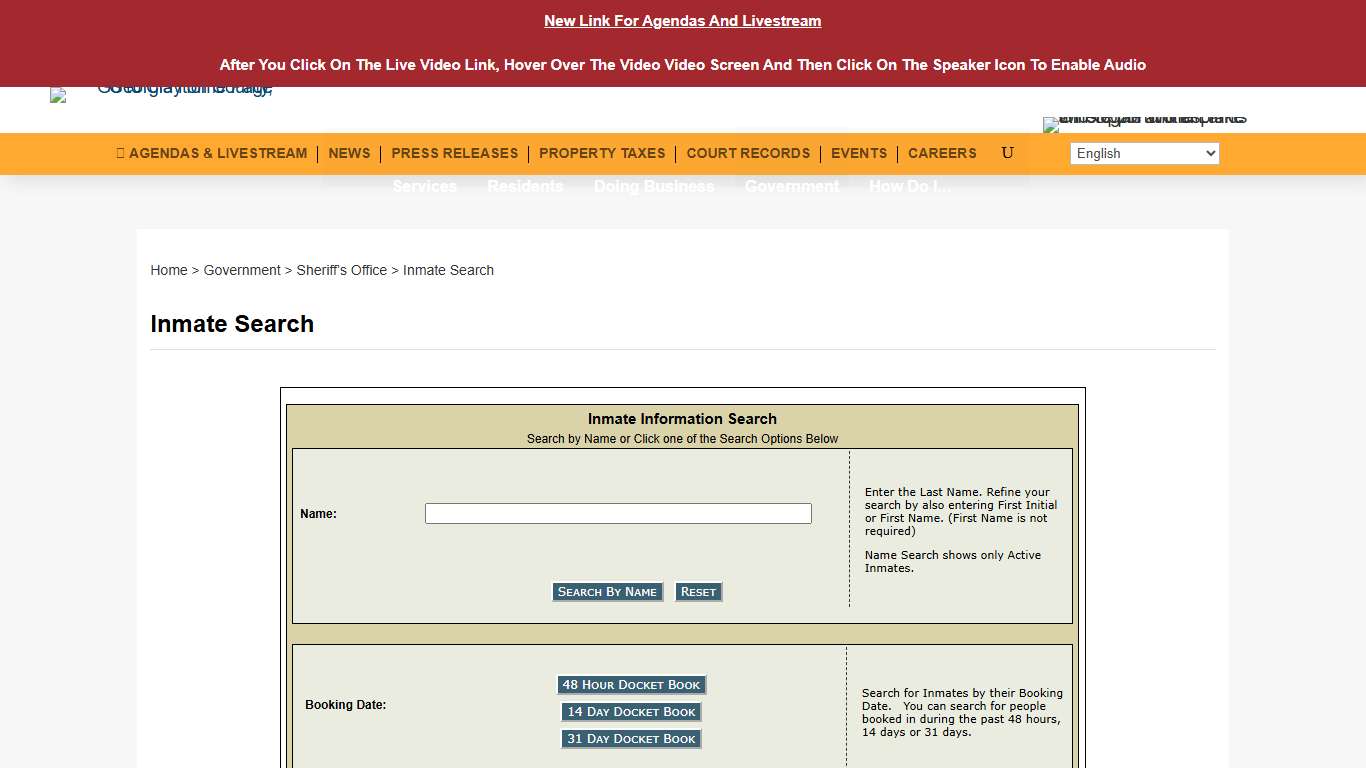The width and height of the screenshot is (1366, 768).
Task: Click the search icon in the orange navigation bar
Action: point(1007,153)
